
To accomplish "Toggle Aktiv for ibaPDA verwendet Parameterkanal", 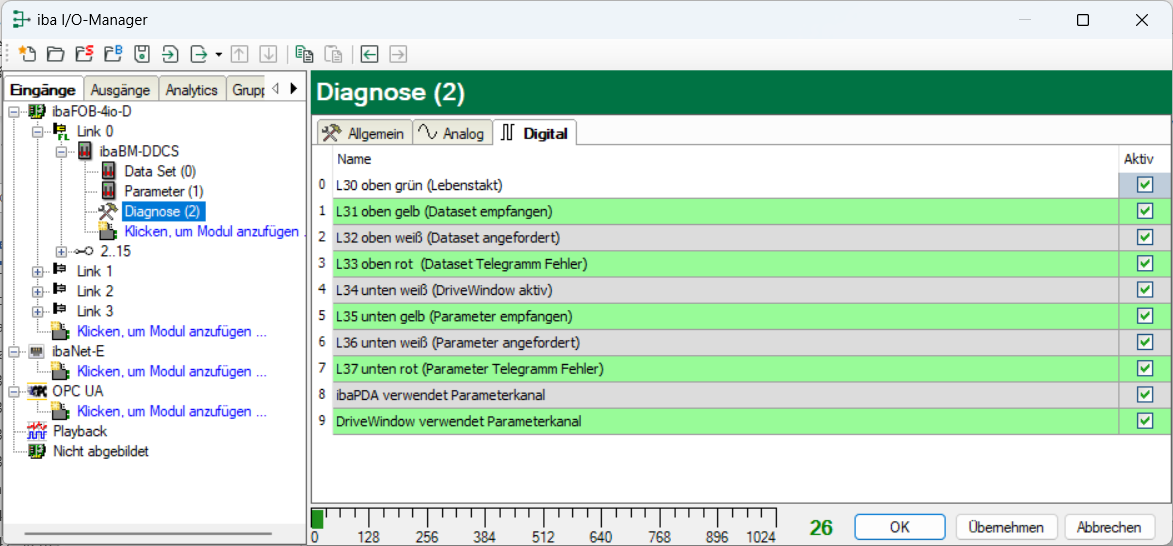I will click(x=1144, y=394).
